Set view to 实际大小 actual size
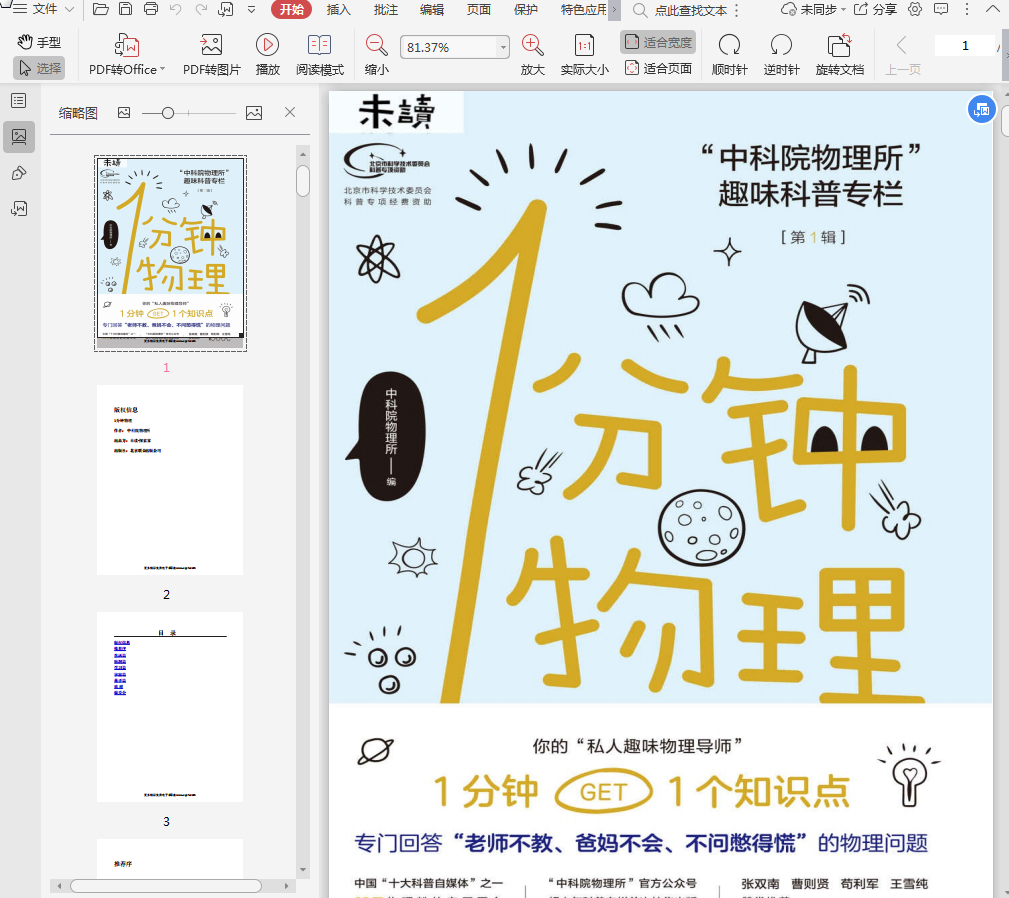The height and width of the screenshot is (898, 1009). click(x=584, y=55)
